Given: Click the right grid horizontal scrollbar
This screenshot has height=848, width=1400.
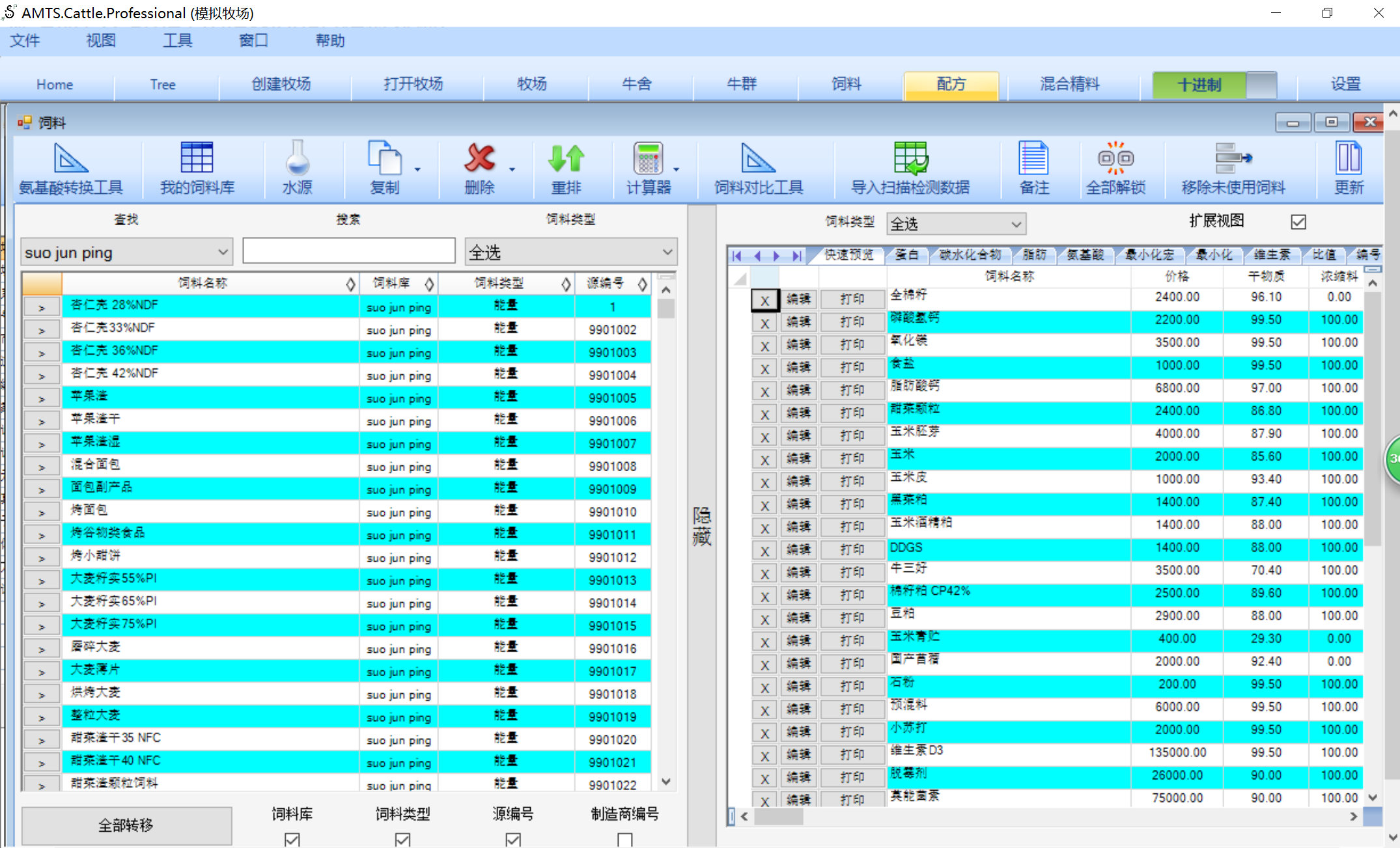Looking at the screenshot, I should pos(1048,816).
